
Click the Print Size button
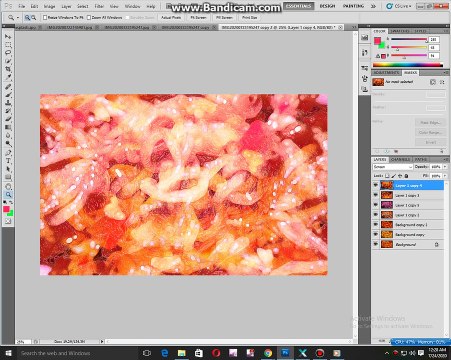click(x=249, y=17)
